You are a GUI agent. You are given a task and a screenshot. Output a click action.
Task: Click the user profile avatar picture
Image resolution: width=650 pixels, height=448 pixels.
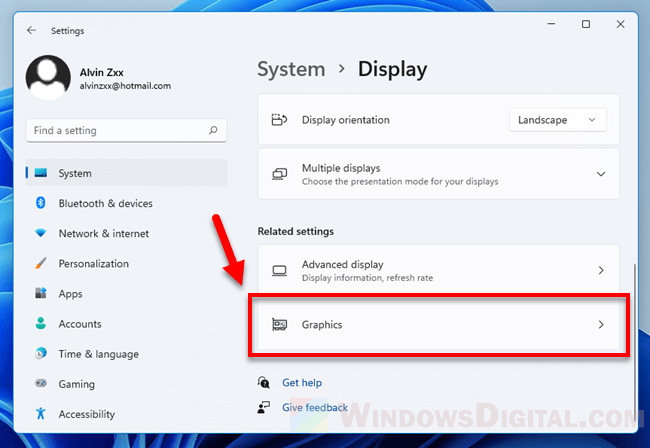tap(48, 77)
